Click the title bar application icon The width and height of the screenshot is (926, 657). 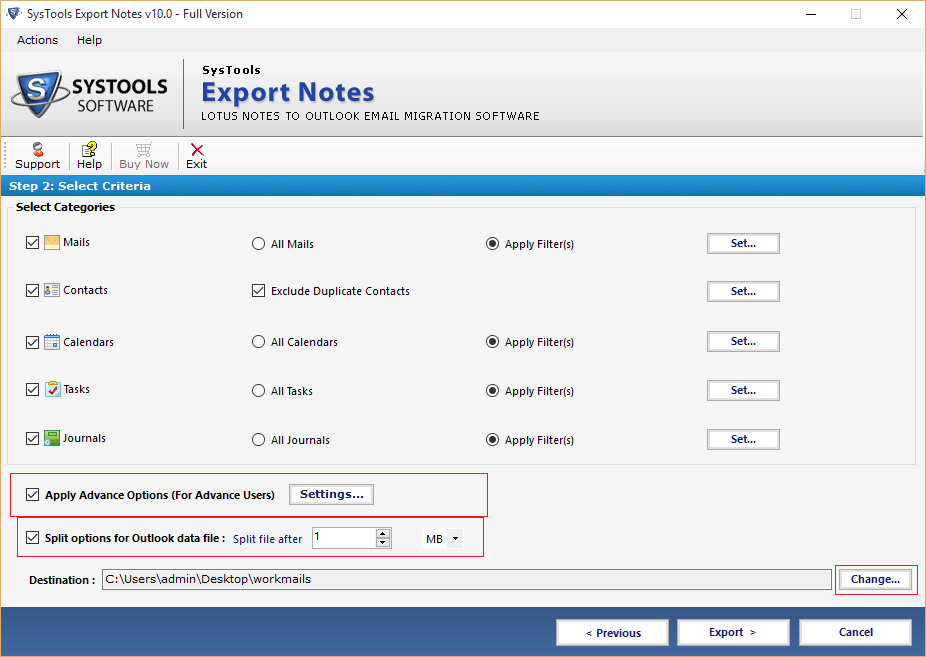(x=13, y=14)
